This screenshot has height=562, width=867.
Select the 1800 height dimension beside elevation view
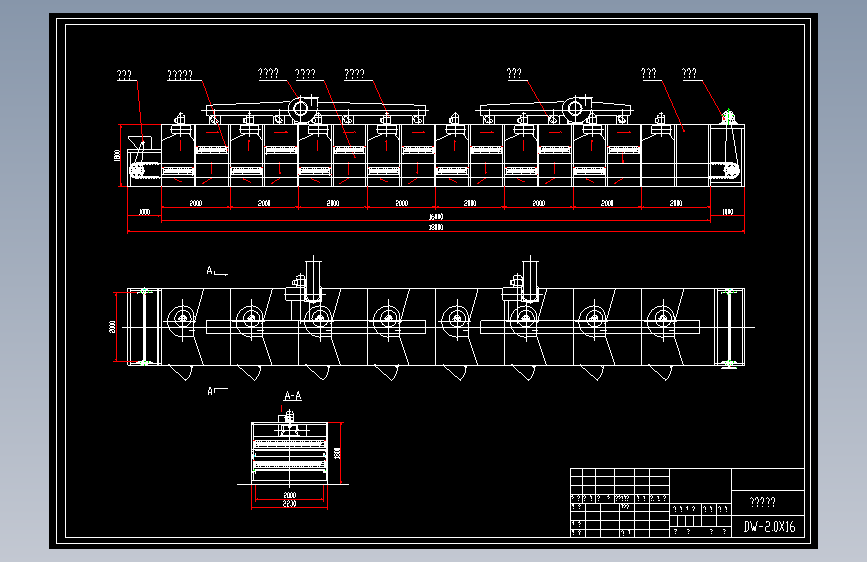tap(117, 155)
